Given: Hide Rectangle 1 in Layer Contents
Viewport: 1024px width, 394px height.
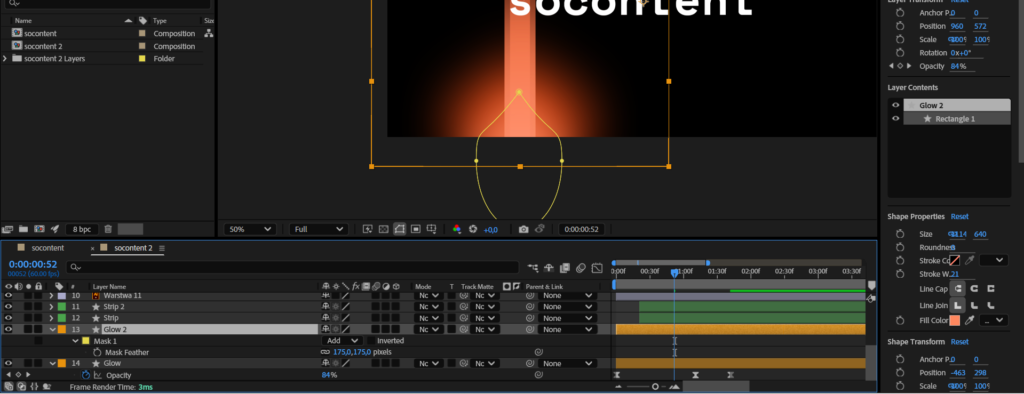Looking at the screenshot, I should click(895, 118).
